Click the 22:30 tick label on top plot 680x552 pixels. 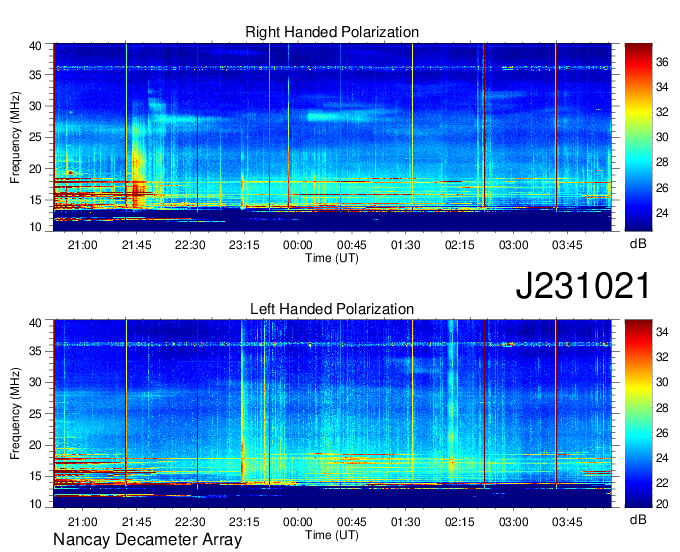pos(190,245)
